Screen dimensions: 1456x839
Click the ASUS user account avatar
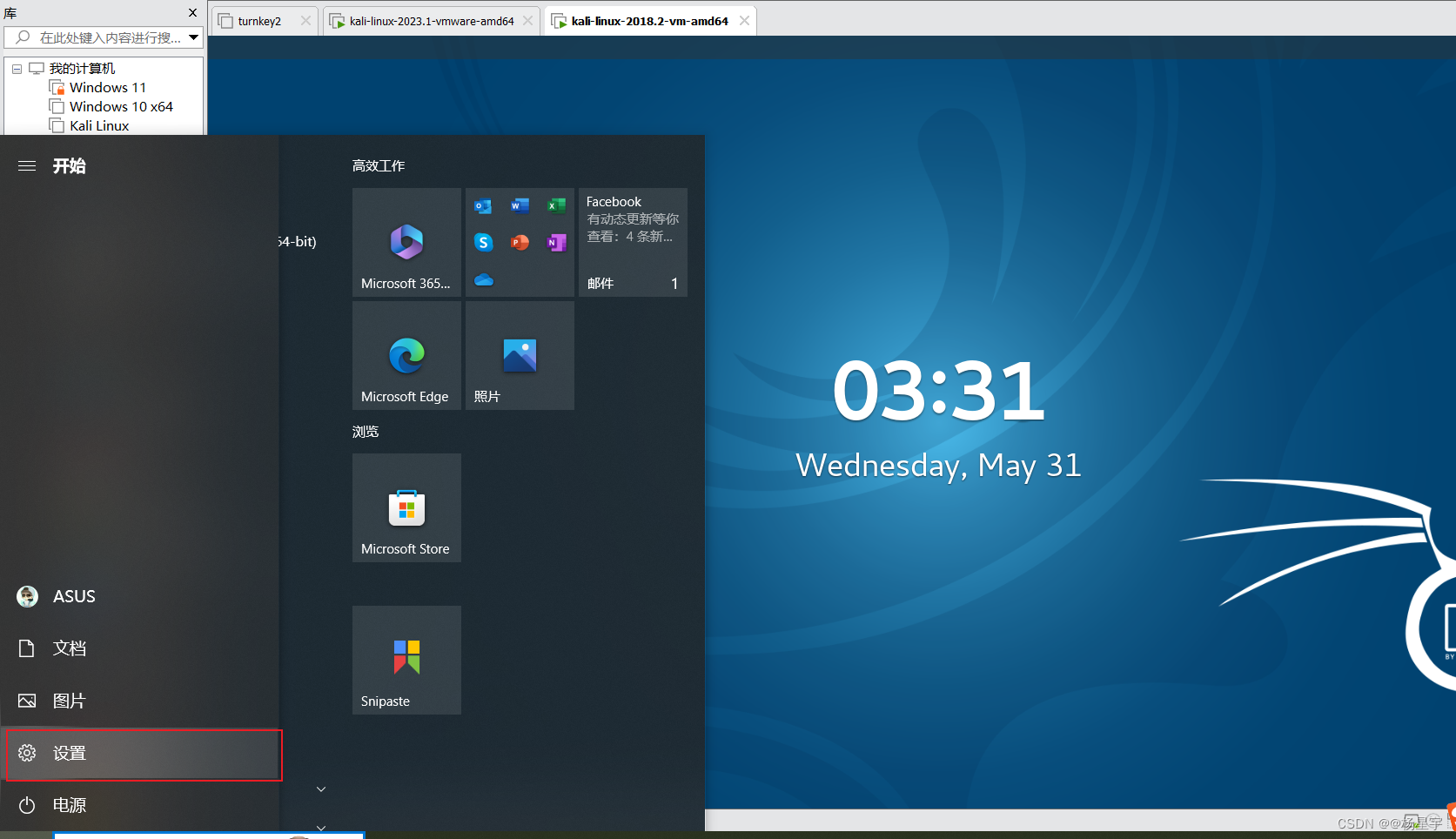coord(27,596)
